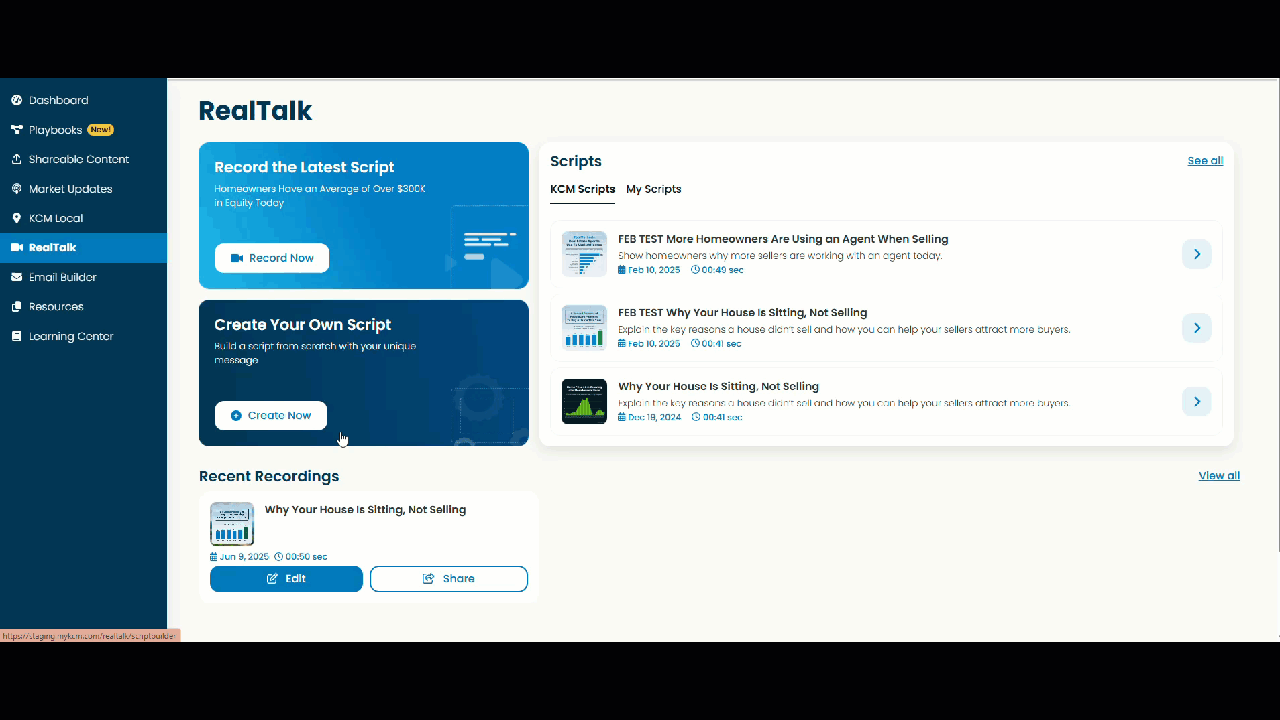This screenshot has width=1280, height=720.
Task: Click the RealTalk page title
Action: [x=255, y=111]
